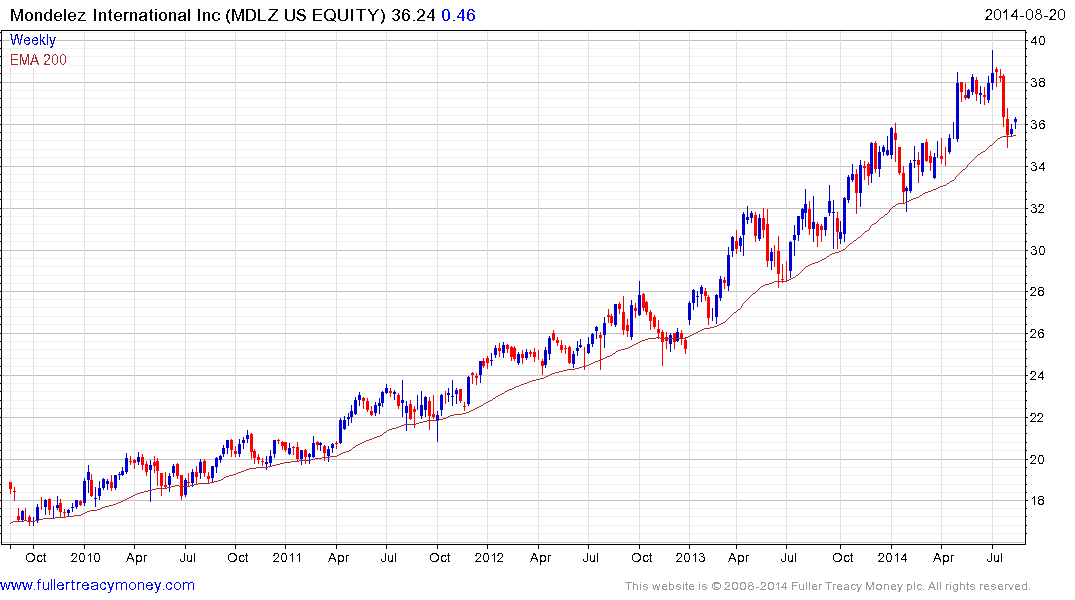The height and width of the screenshot is (600, 1075).
Task: Click the EMA 200 legend label
Action: [x=38, y=60]
